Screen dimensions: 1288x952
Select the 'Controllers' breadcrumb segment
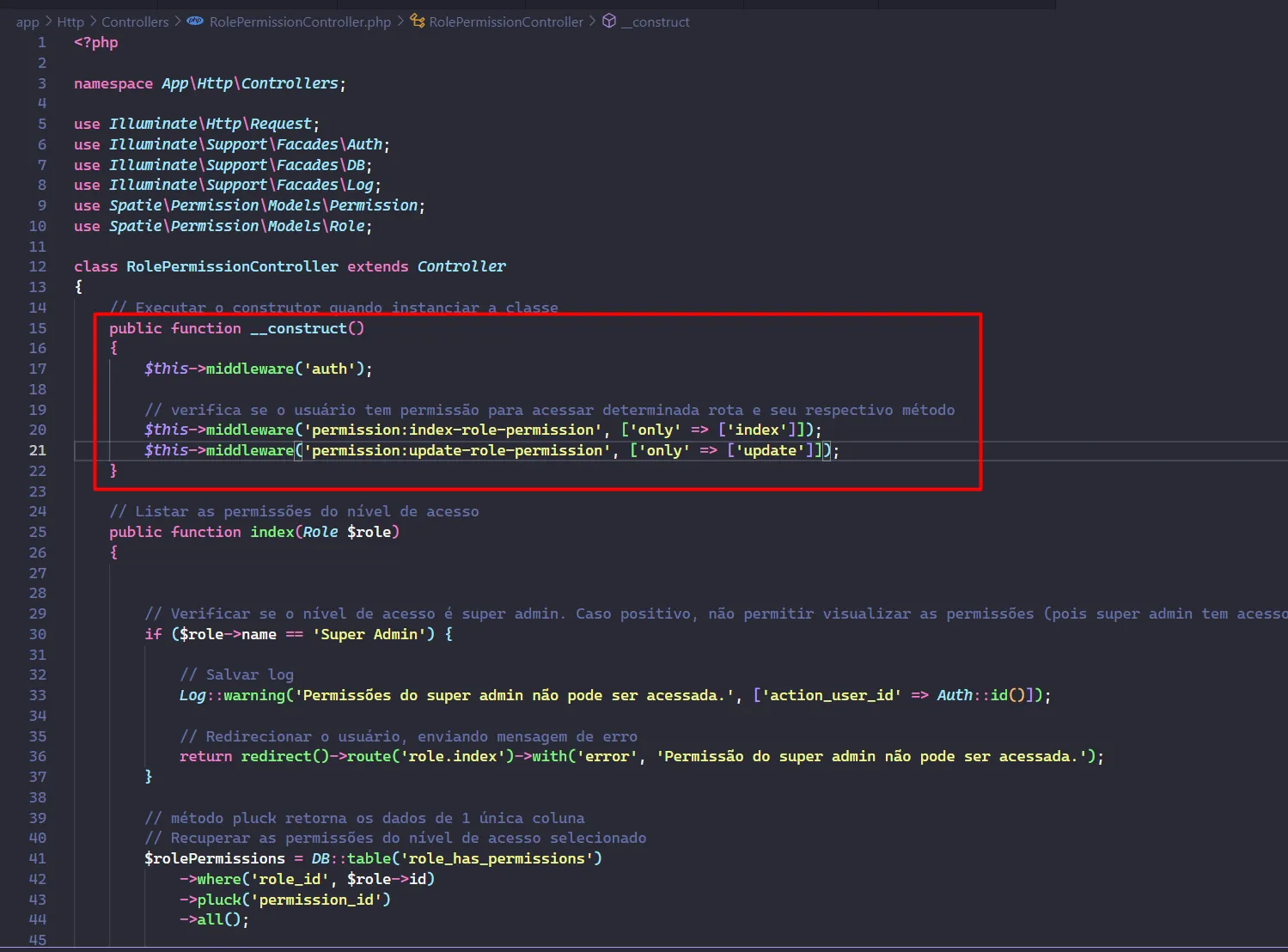(x=135, y=22)
